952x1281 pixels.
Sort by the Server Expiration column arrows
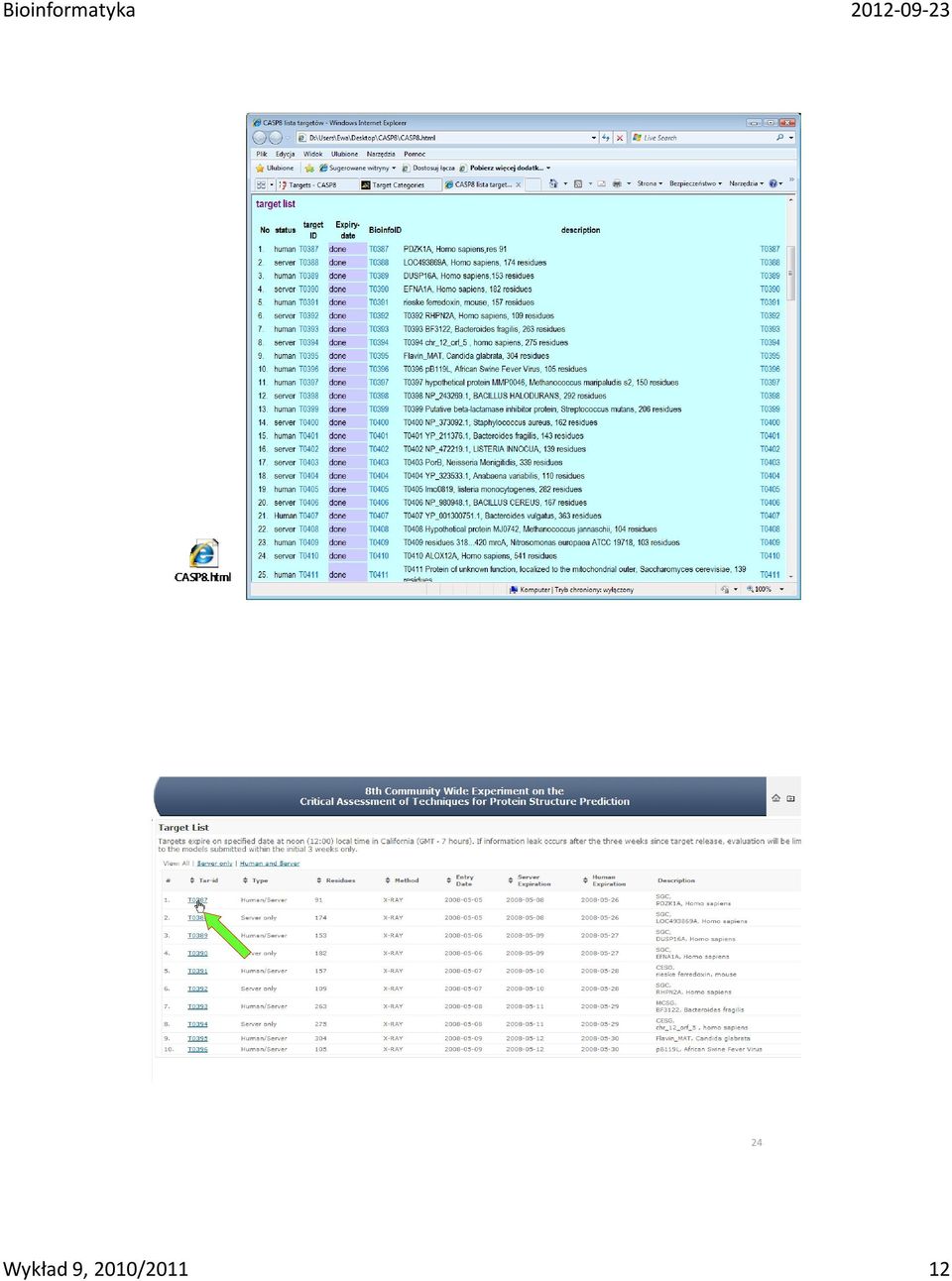tap(510, 880)
